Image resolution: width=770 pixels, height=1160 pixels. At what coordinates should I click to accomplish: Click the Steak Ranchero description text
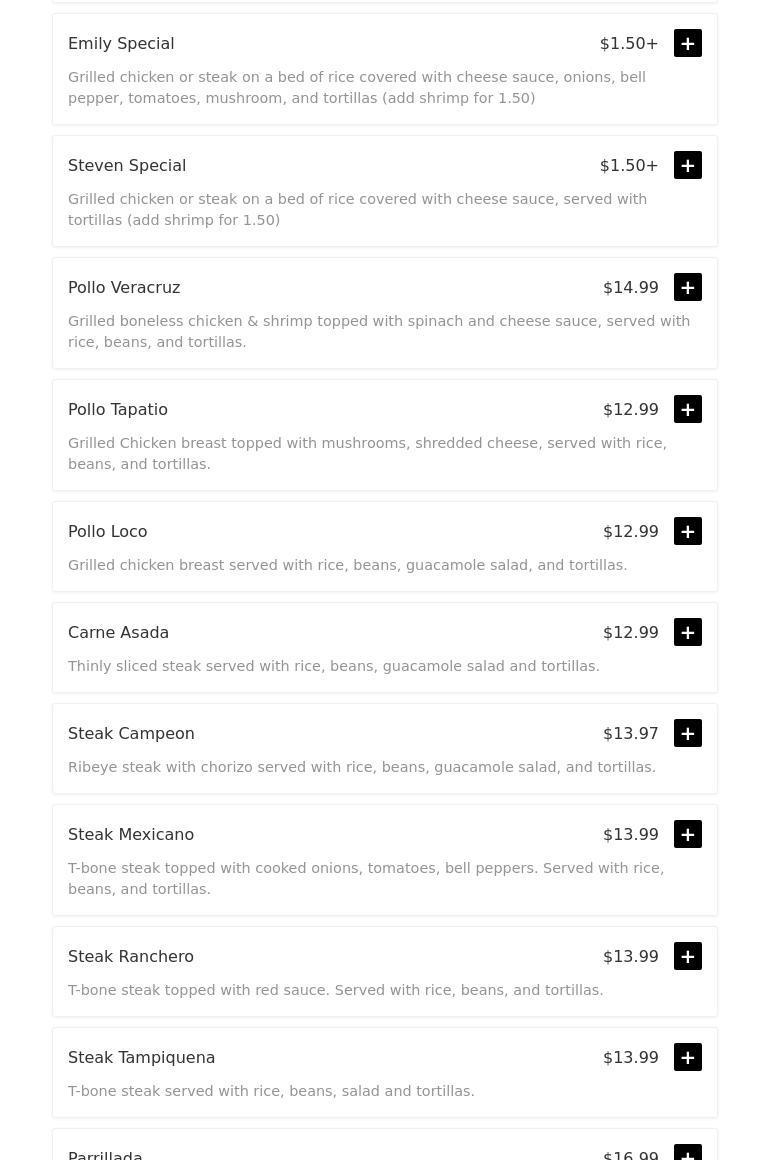[x=335, y=990]
